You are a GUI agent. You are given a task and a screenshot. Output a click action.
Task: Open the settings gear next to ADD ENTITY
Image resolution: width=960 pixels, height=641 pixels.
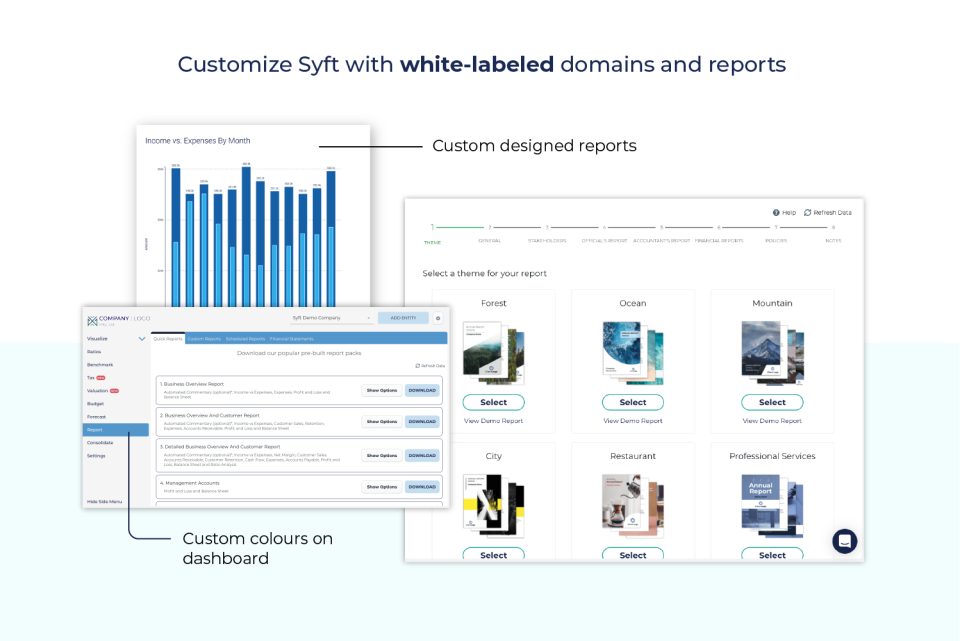437,317
